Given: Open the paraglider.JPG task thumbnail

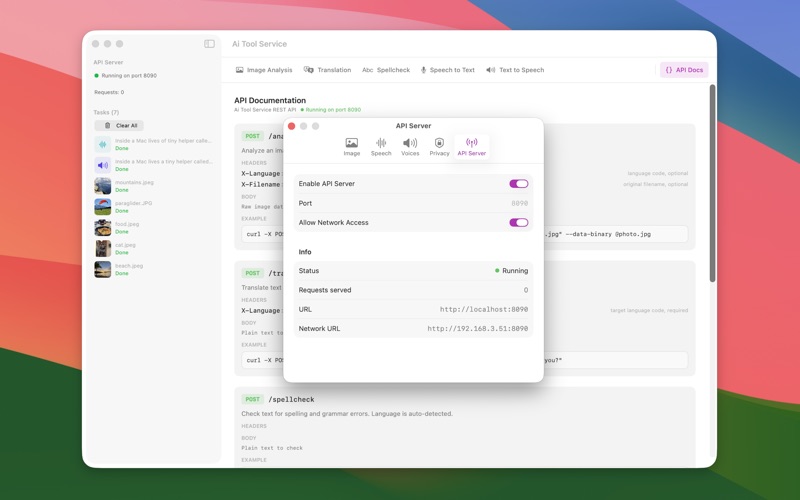Looking at the screenshot, I should click(x=103, y=207).
